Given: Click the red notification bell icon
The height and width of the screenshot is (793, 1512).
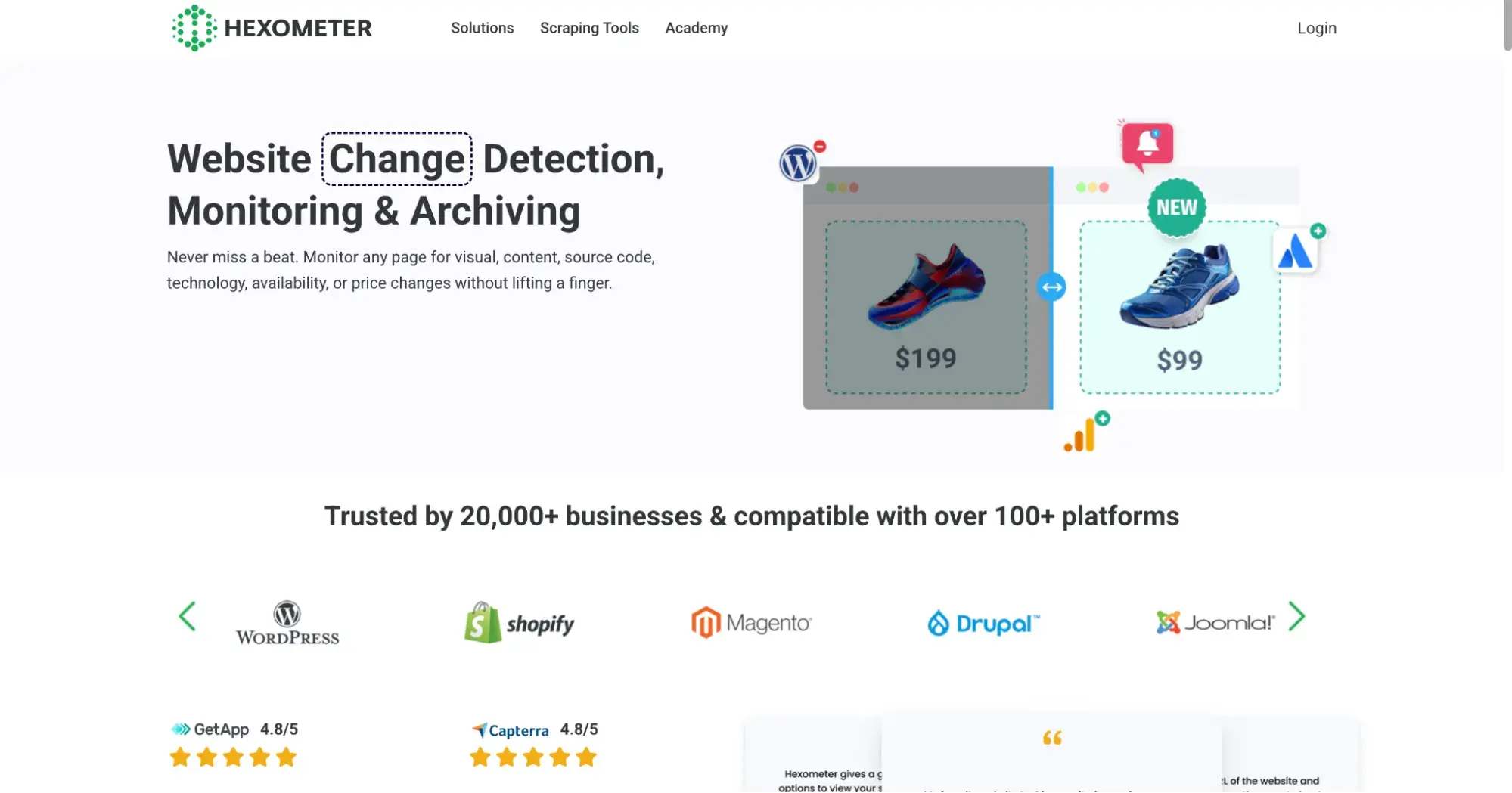Looking at the screenshot, I should (1147, 144).
